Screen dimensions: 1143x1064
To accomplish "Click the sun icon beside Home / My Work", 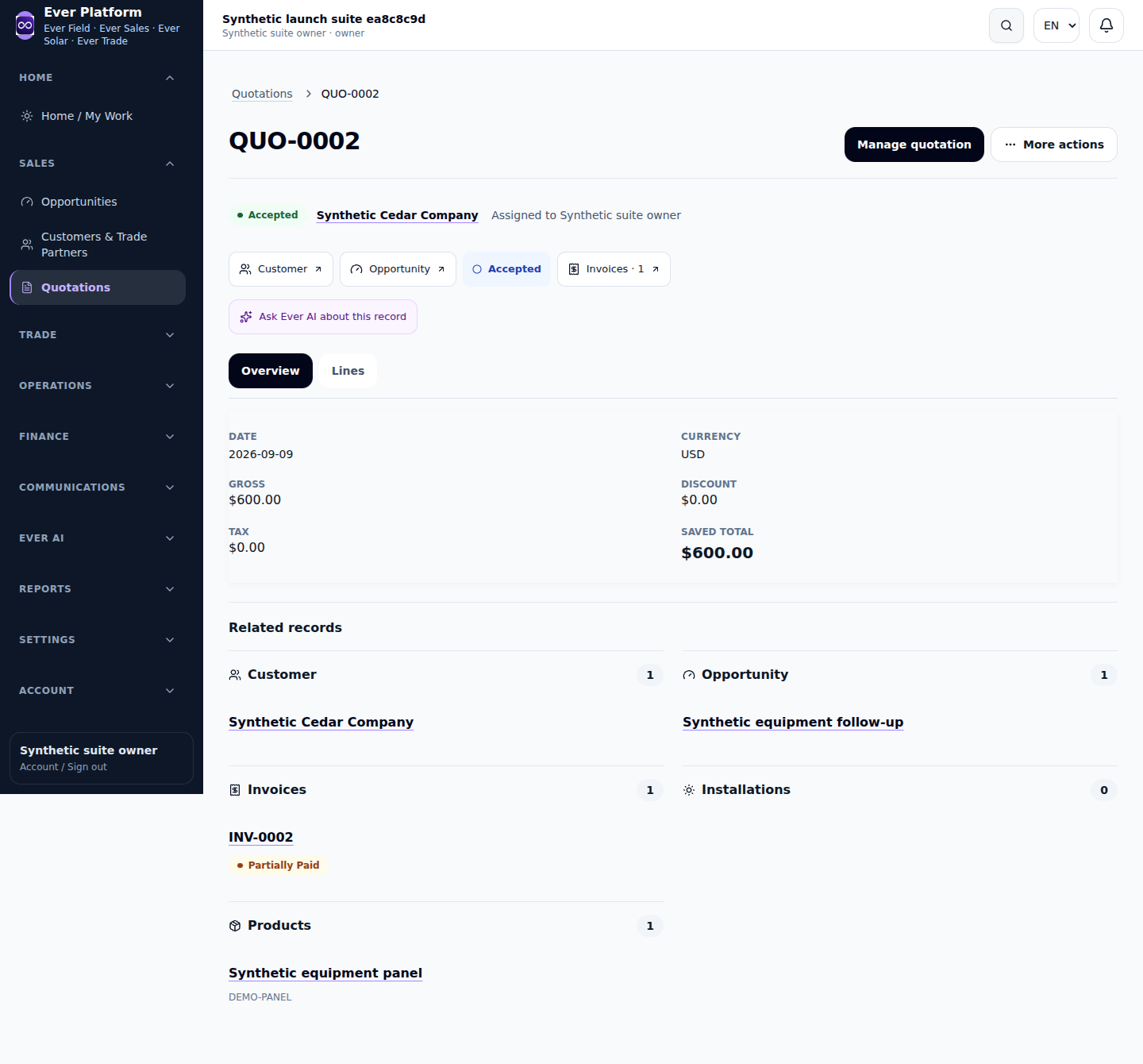I will [27, 116].
